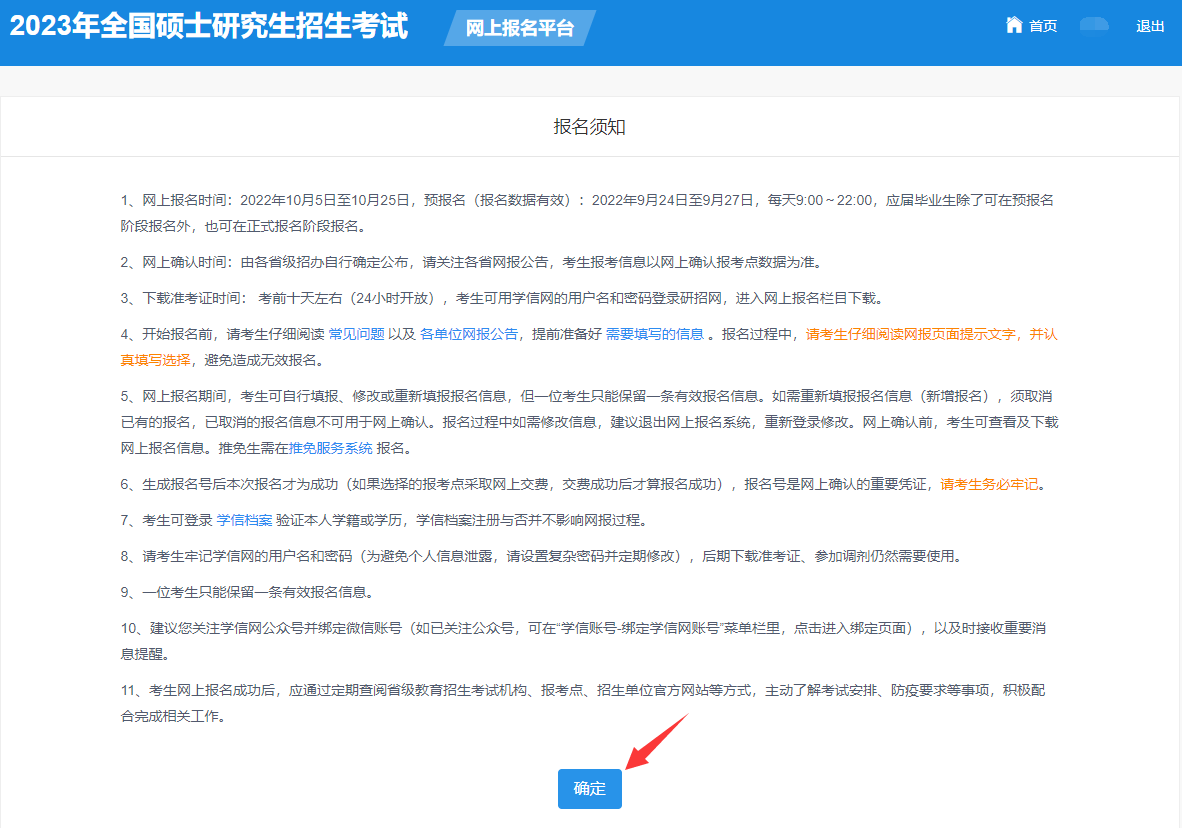Click the orange 请考生务必牢记 text
Screen dimensions: 1182x828
(x=990, y=484)
